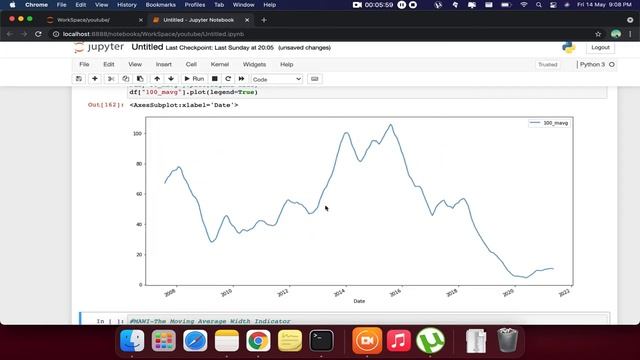The width and height of the screenshot is (640, 360).
Task: Move the selected cell up
Action: tap(157, 79)
